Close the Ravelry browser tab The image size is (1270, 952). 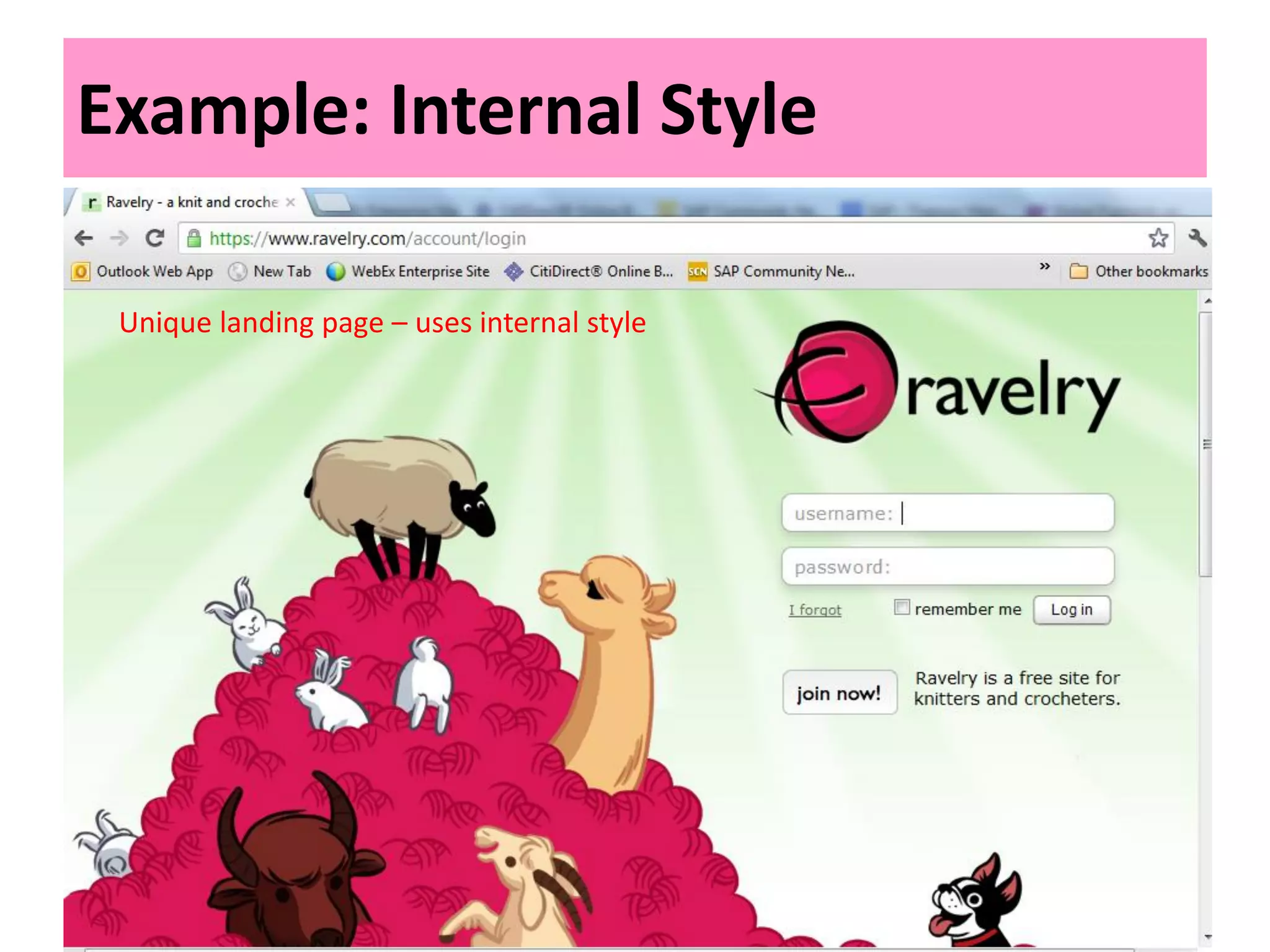290,202
